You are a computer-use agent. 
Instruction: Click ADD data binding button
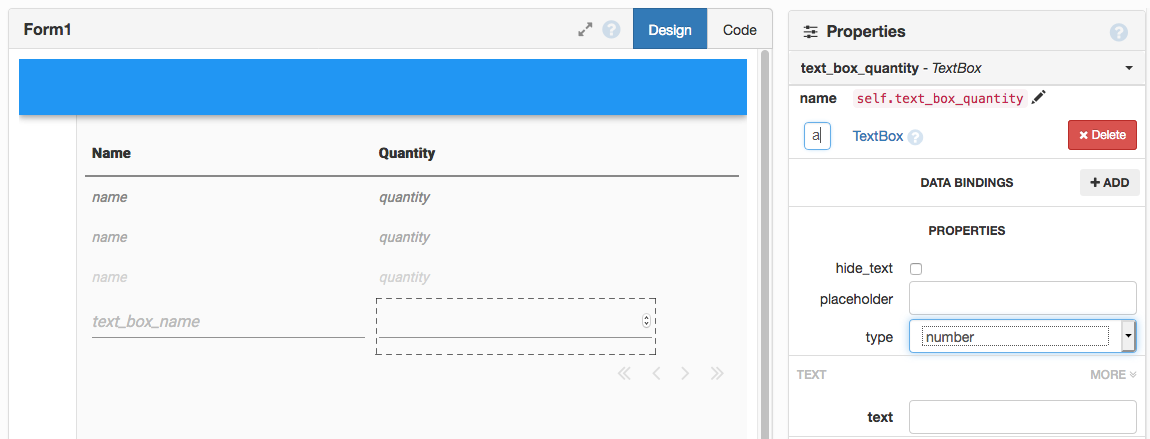(1109, 183)
